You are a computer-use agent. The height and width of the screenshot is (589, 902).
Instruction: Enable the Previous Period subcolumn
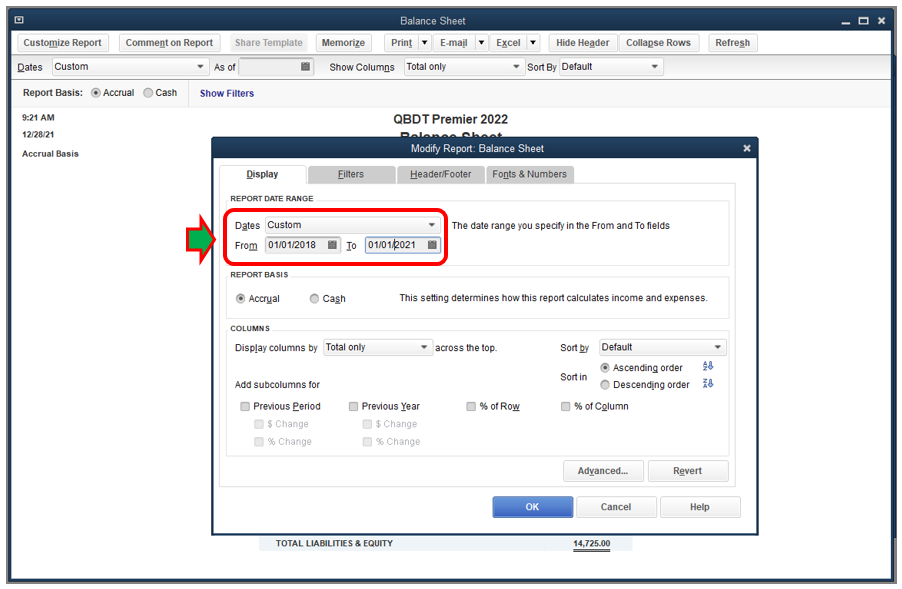[245, 407]
